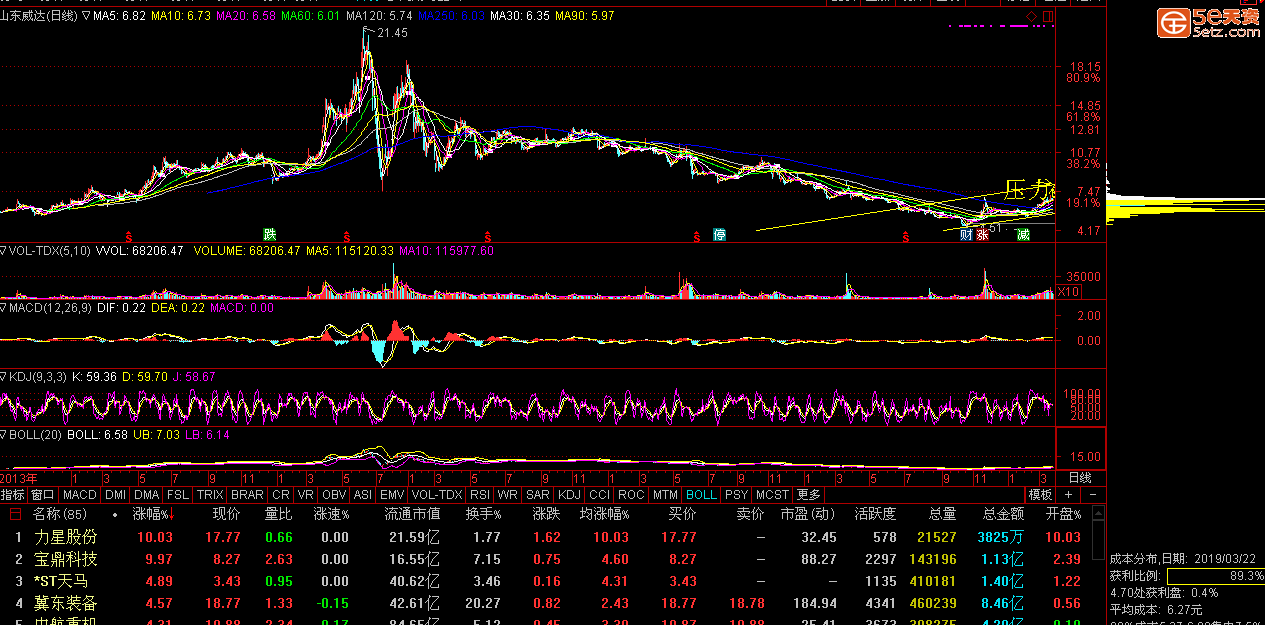Expand the KDJ(9,3,3) indicator dropdown triangle
This screenshot has height=625, width=1265.
(x=4, y=377)
